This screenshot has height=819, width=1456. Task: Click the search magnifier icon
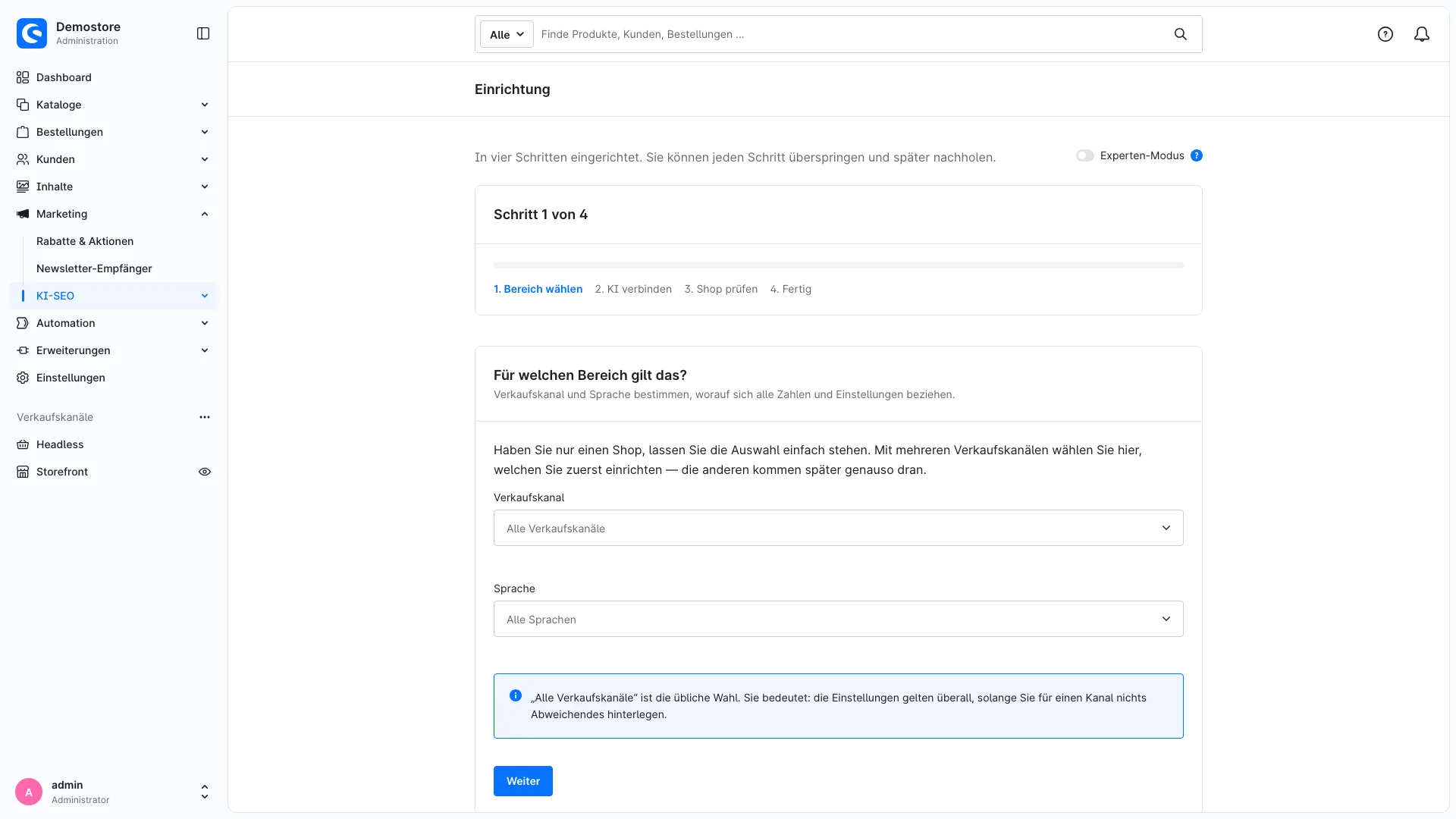[1181, 34]
